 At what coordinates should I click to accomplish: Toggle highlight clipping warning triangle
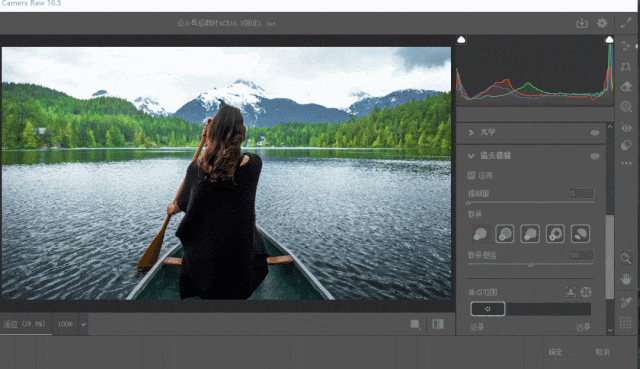[609, 40]
